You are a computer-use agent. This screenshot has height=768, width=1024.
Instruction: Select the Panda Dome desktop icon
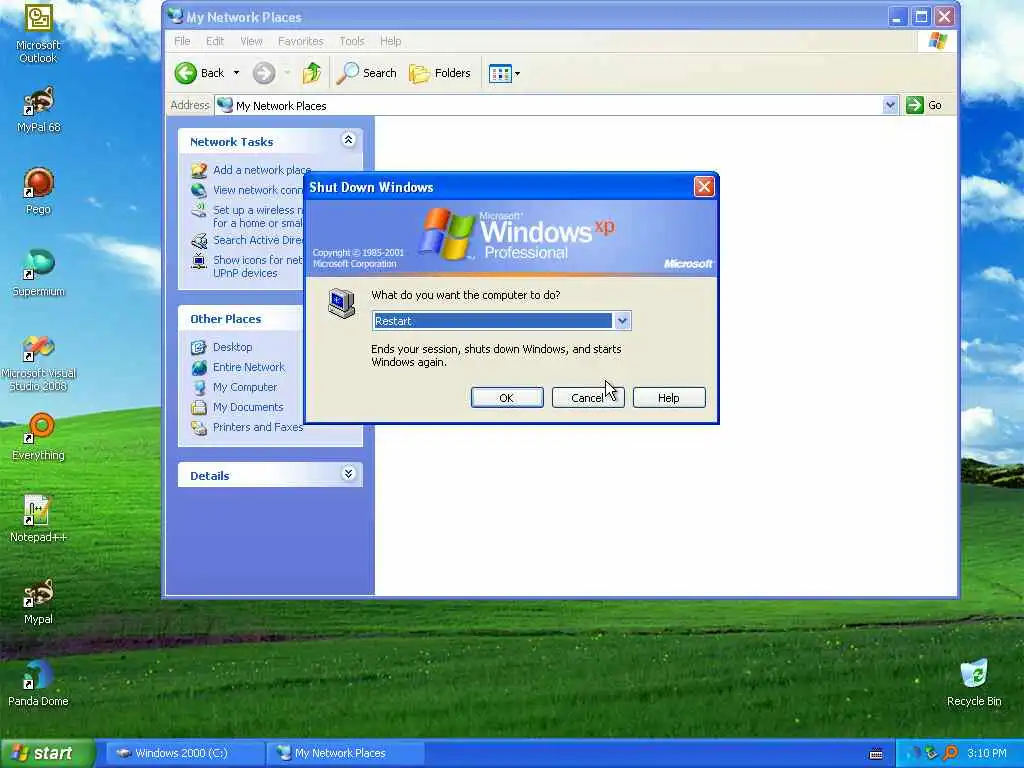[38, 683]
